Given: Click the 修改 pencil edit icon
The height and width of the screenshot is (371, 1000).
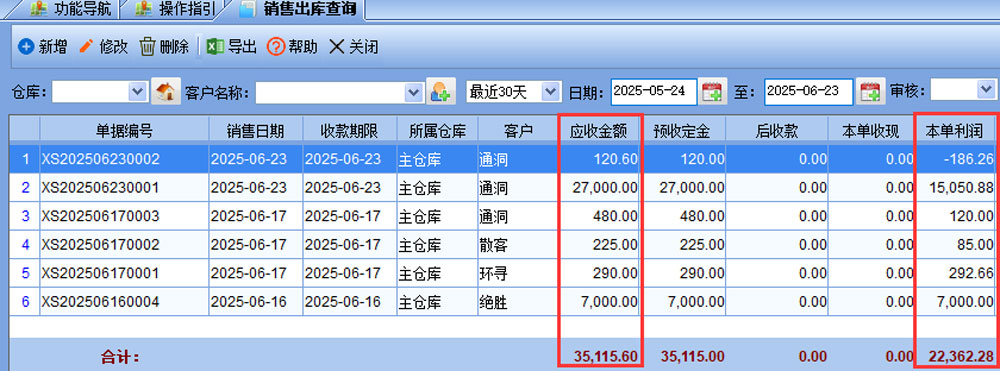Looking at the screenshot, I should pos(86,47).
